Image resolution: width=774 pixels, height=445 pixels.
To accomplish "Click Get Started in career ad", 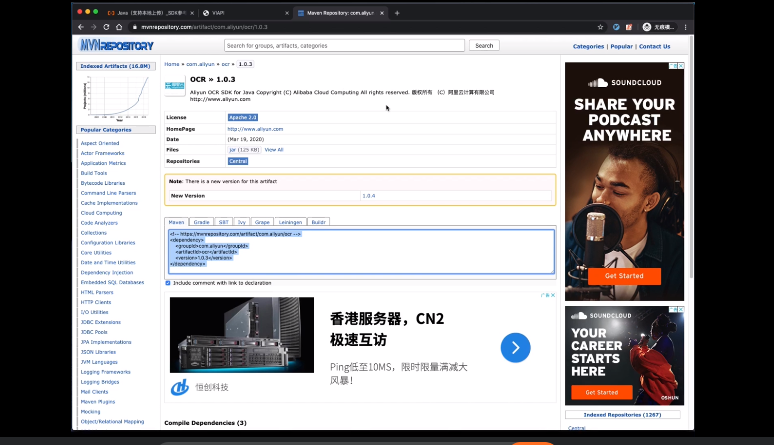I will click(x=602, y=392).
